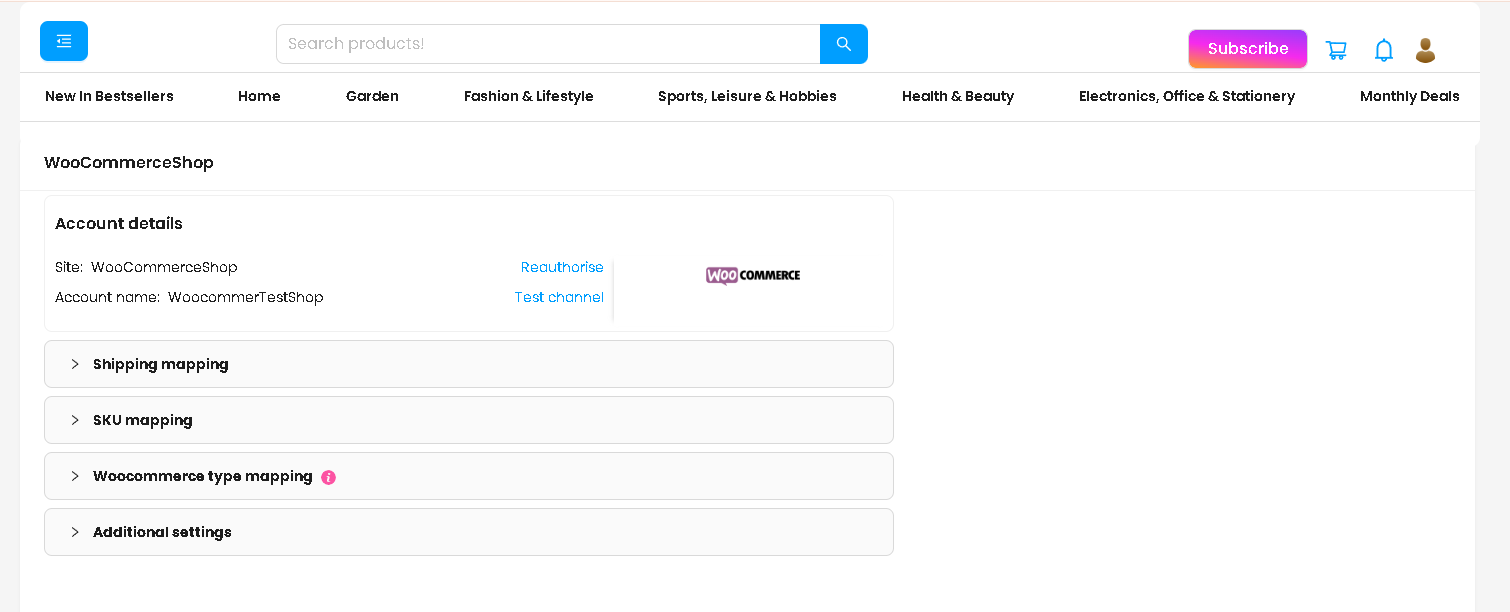Viewport: 1510px width, 612px height.
Task: Click the Account name WoocommerTestShop text
Action: [x=189, y=297]
